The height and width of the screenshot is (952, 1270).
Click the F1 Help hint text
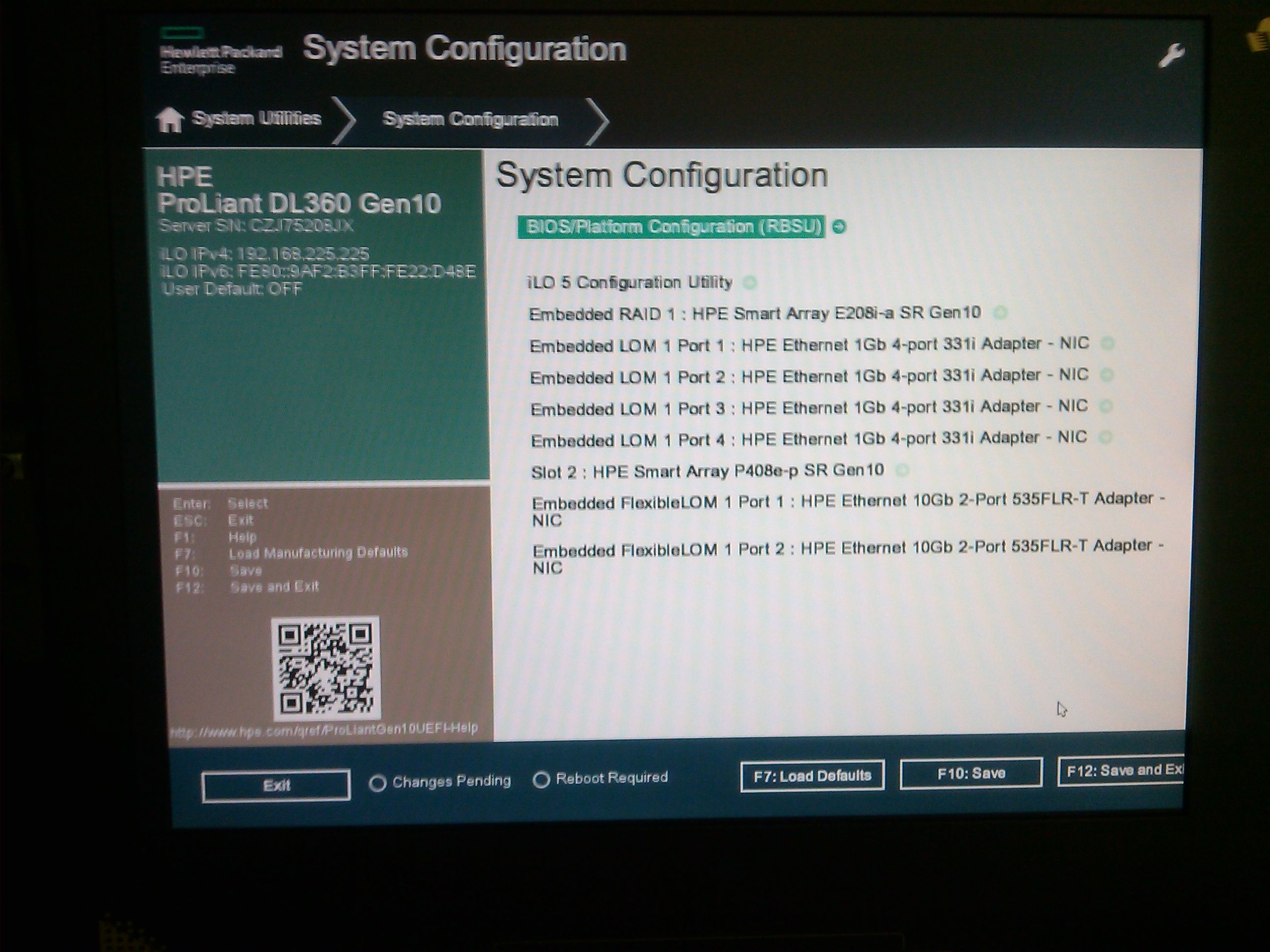[x=215, y=537]
